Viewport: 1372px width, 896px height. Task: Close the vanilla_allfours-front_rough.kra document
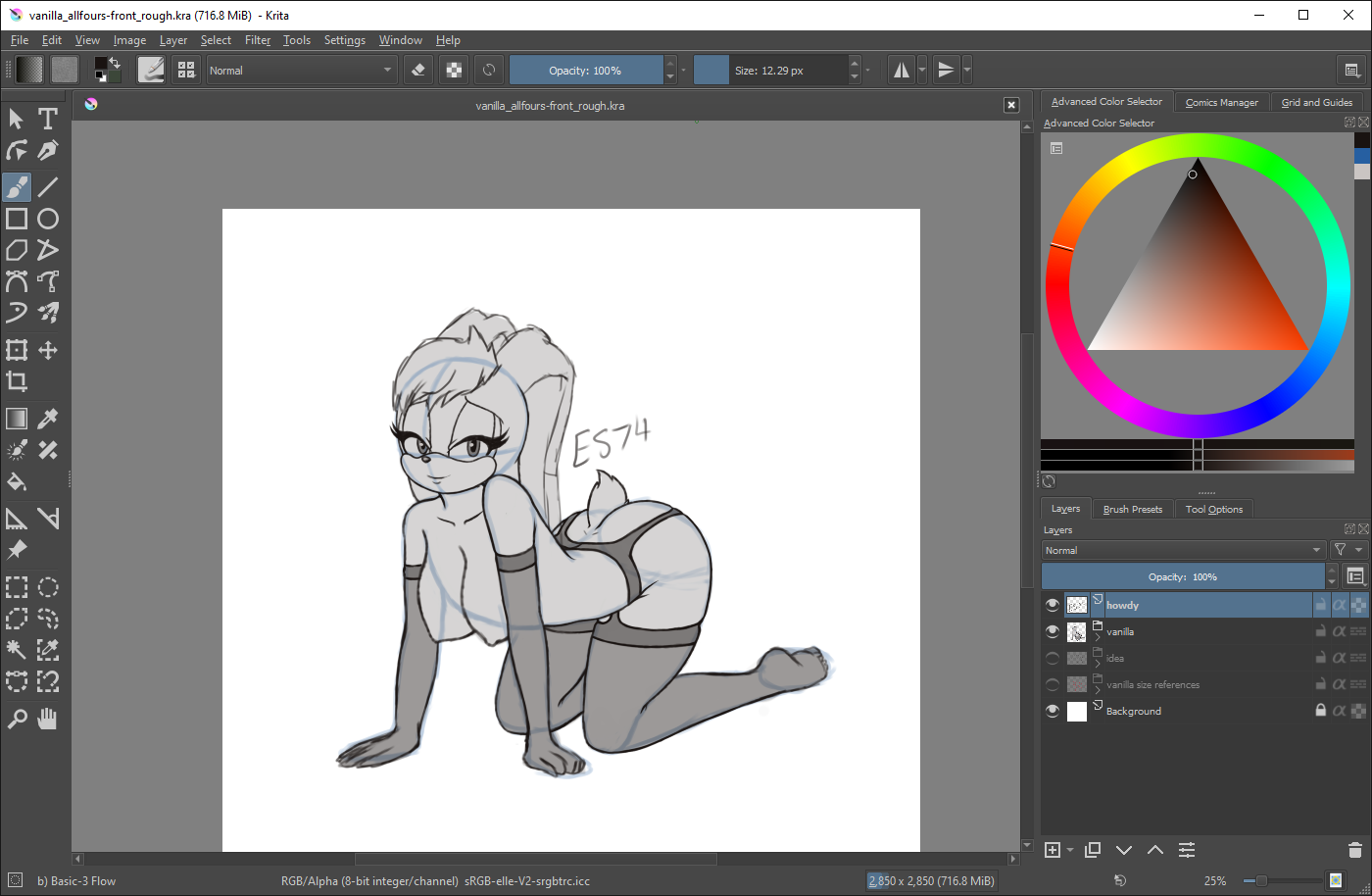[1011, 105]
